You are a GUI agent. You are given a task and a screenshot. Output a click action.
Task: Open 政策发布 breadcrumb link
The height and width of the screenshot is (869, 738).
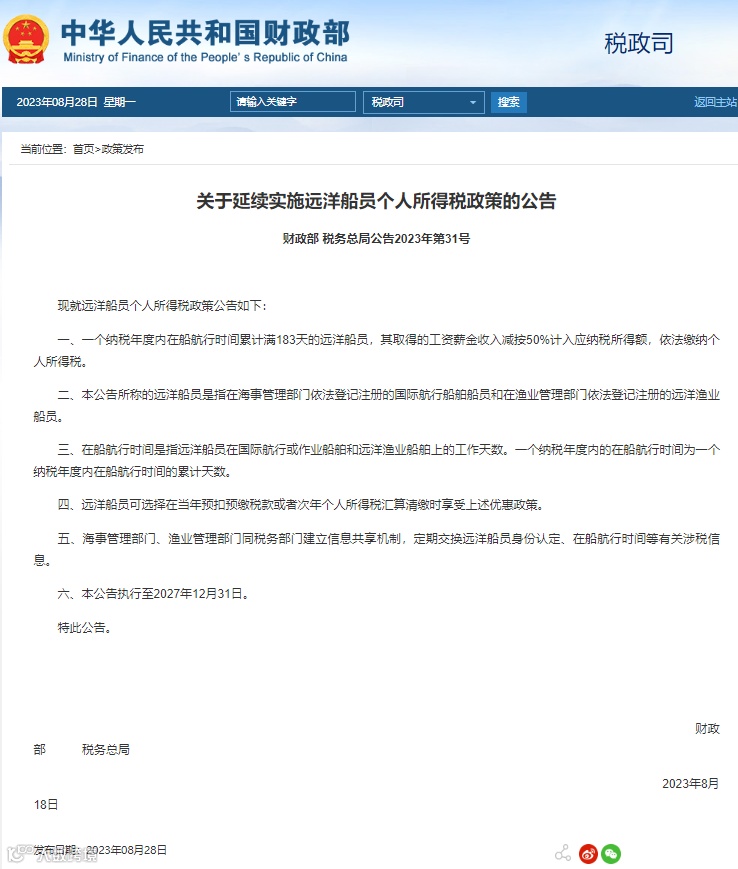coord(122,149)
